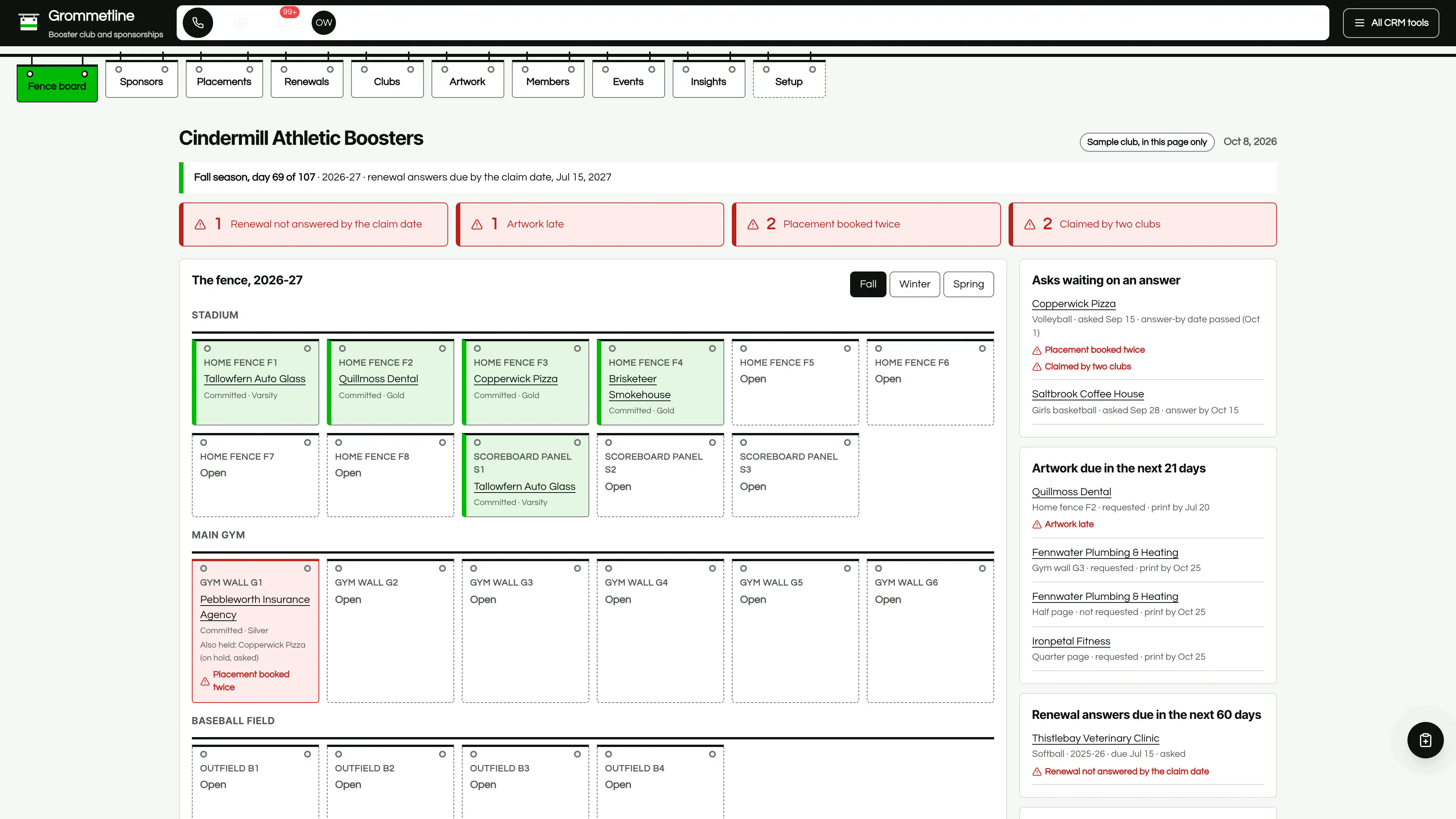
Task: Switch the fence view to Spring
Action: pyautogui.click(x=968, y=284)
